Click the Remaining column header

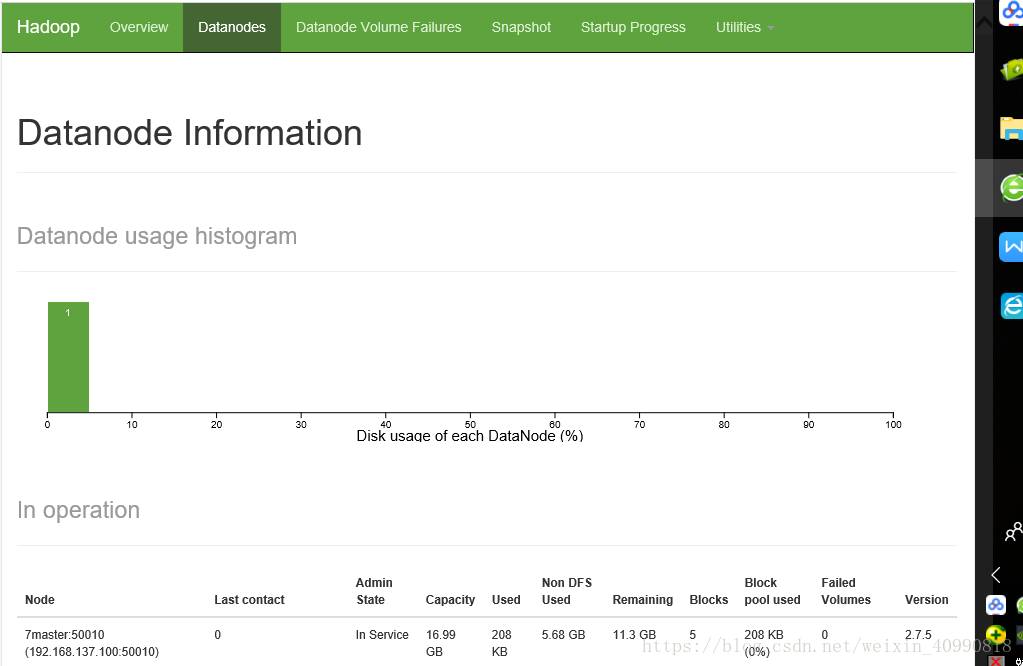(643, 599)
